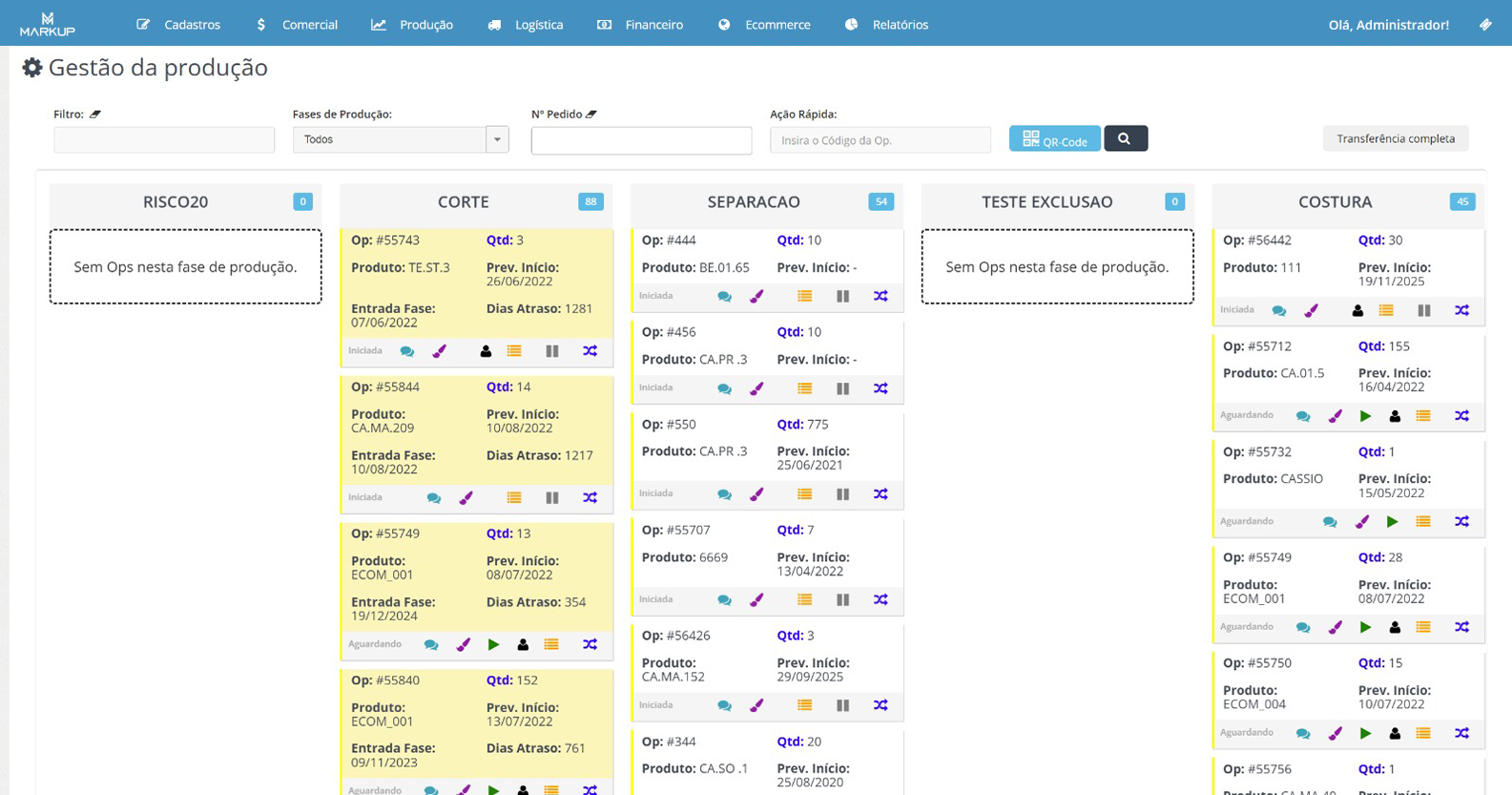Click Transferência completa button

[x=1396, y=138]
